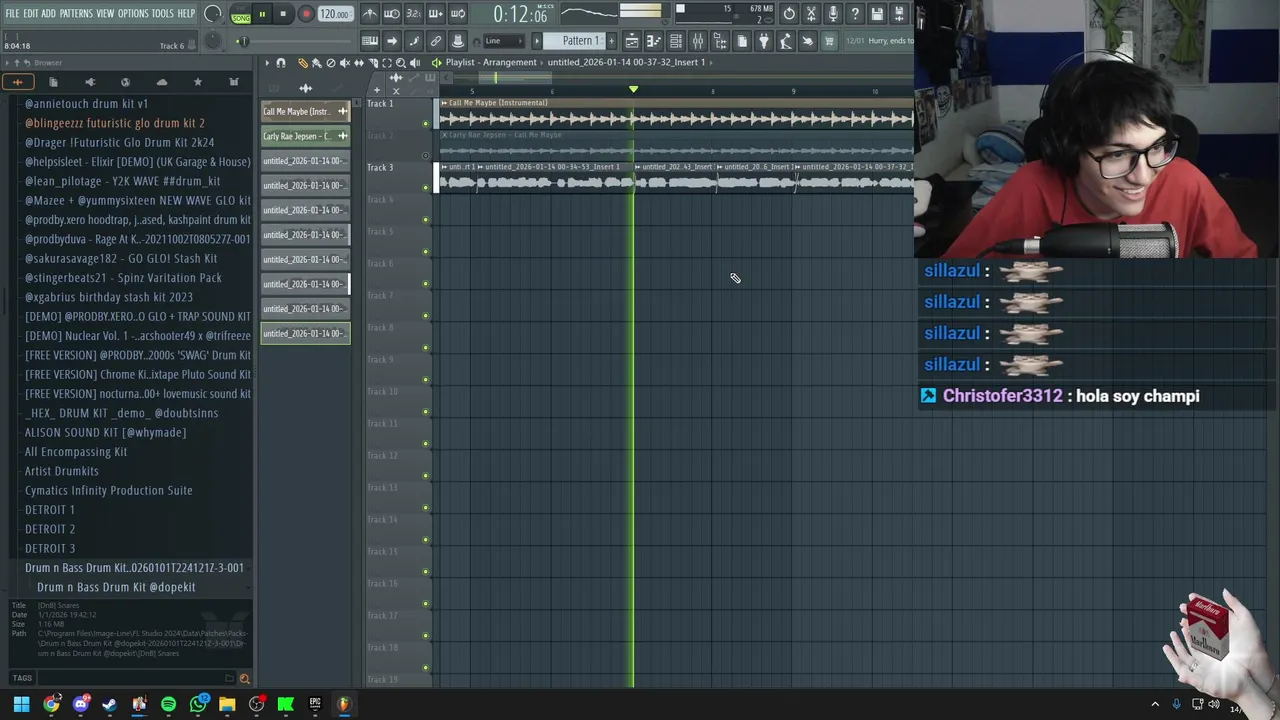Toggle wait for input before recording
Viewport: 1280px width, 720px height.
pos(391,14)
